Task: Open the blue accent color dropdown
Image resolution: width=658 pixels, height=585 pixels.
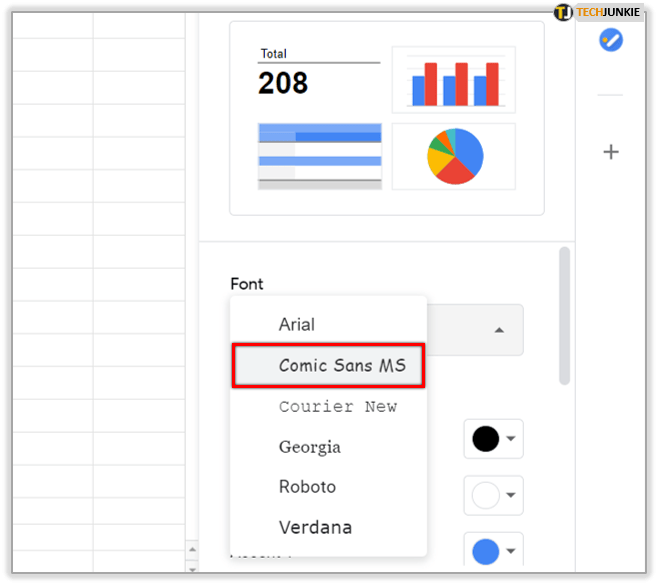Action: pos(493,551)
